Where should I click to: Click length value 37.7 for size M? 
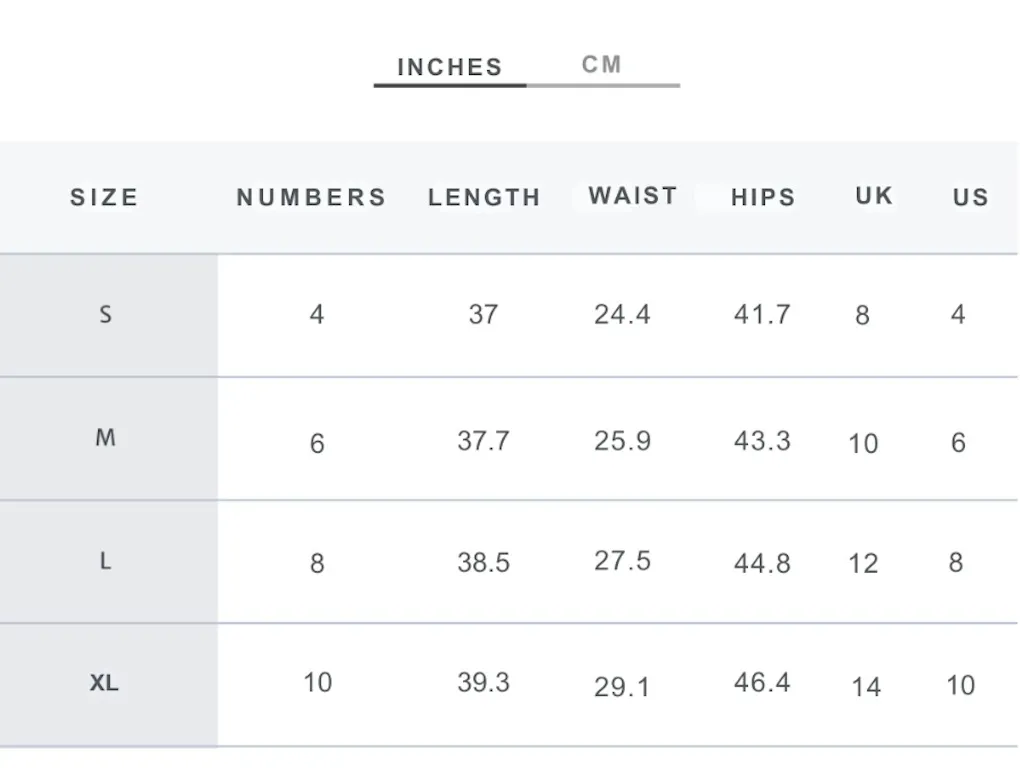click(x=483, y=441)
